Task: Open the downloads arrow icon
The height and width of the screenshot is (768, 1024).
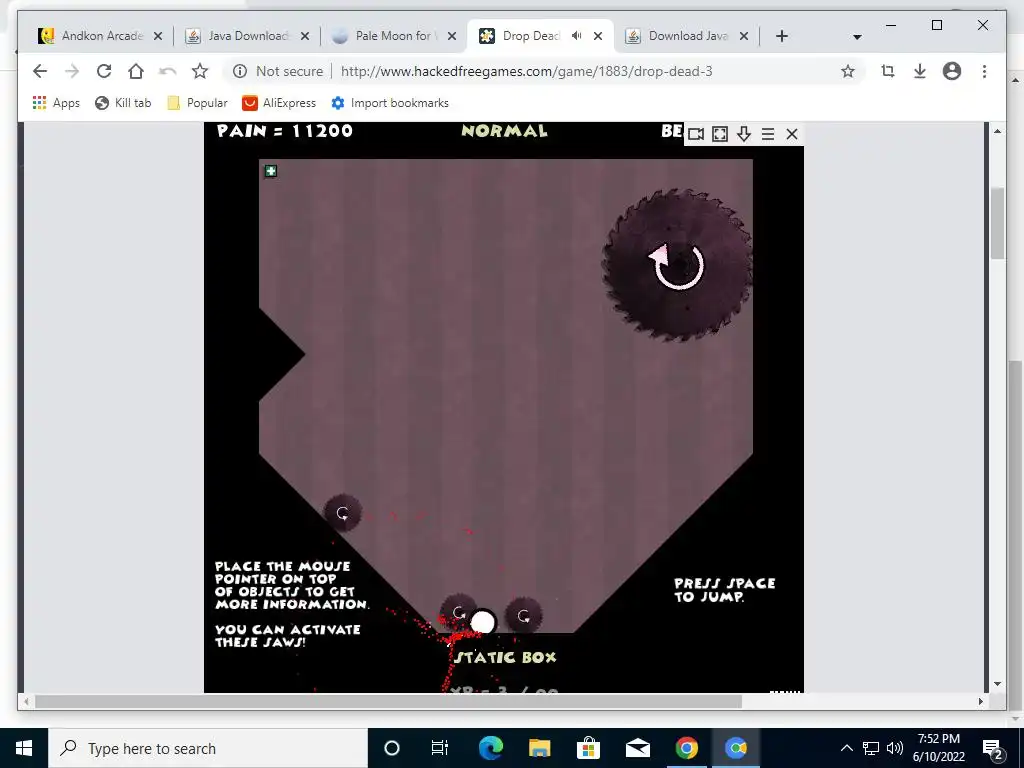Action: 920,71
